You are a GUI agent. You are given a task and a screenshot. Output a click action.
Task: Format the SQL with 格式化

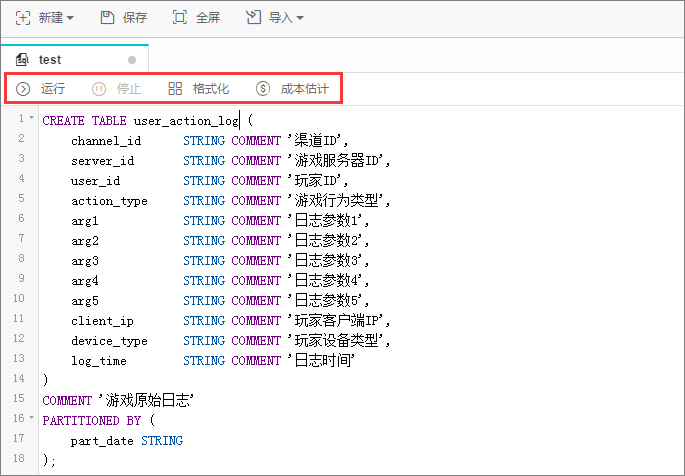coord(211,89)
